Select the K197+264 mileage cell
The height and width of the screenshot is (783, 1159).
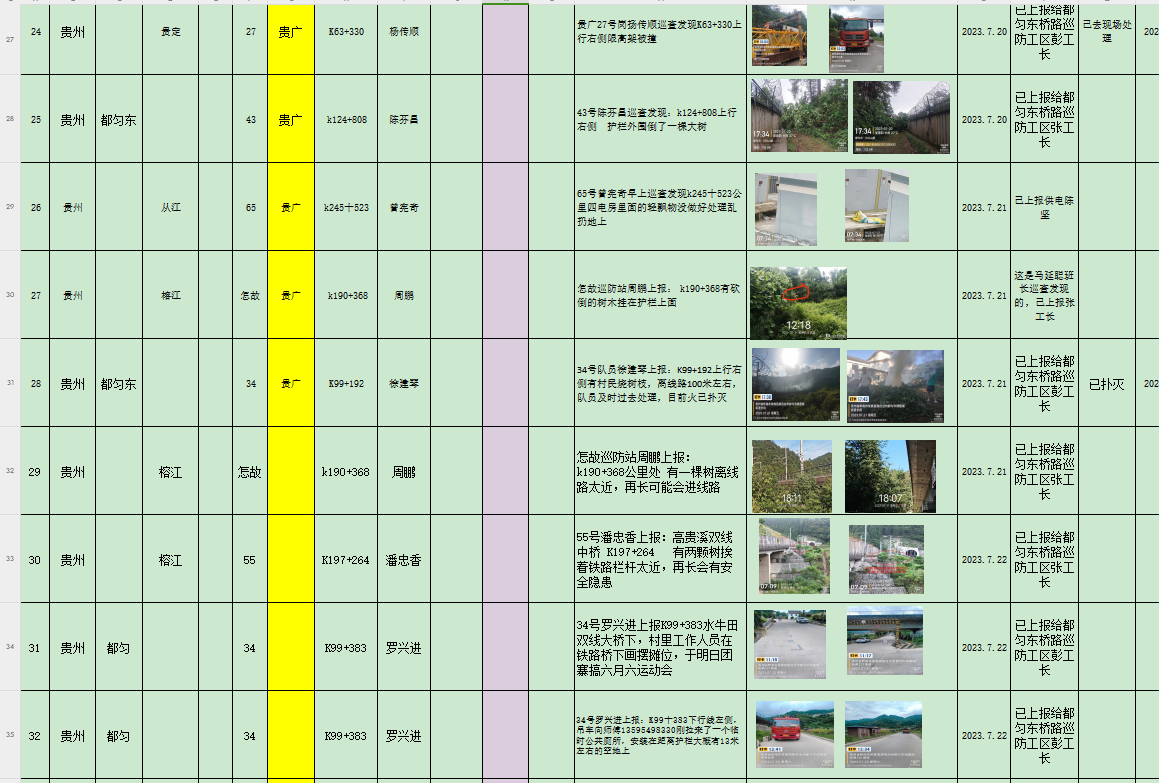coord(346,560)
